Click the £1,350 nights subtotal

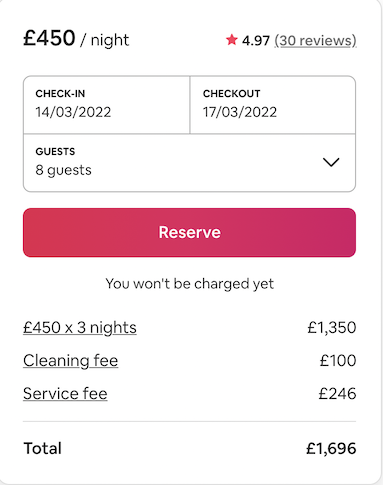pos(332,328)
